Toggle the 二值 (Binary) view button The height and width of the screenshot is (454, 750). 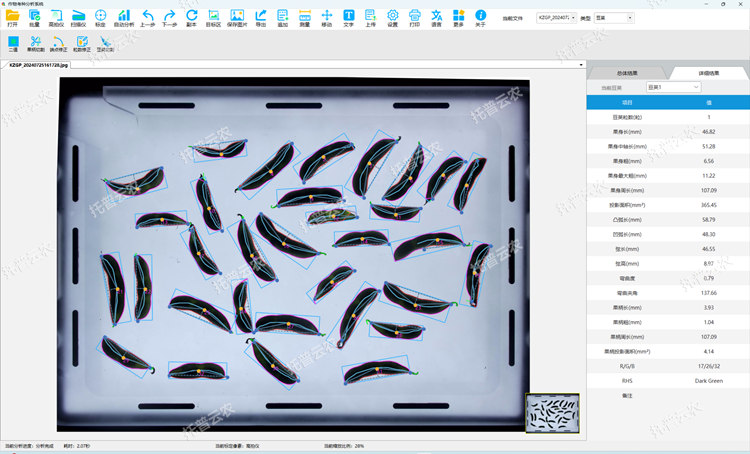pyautogui.click(x=13, y=43)
